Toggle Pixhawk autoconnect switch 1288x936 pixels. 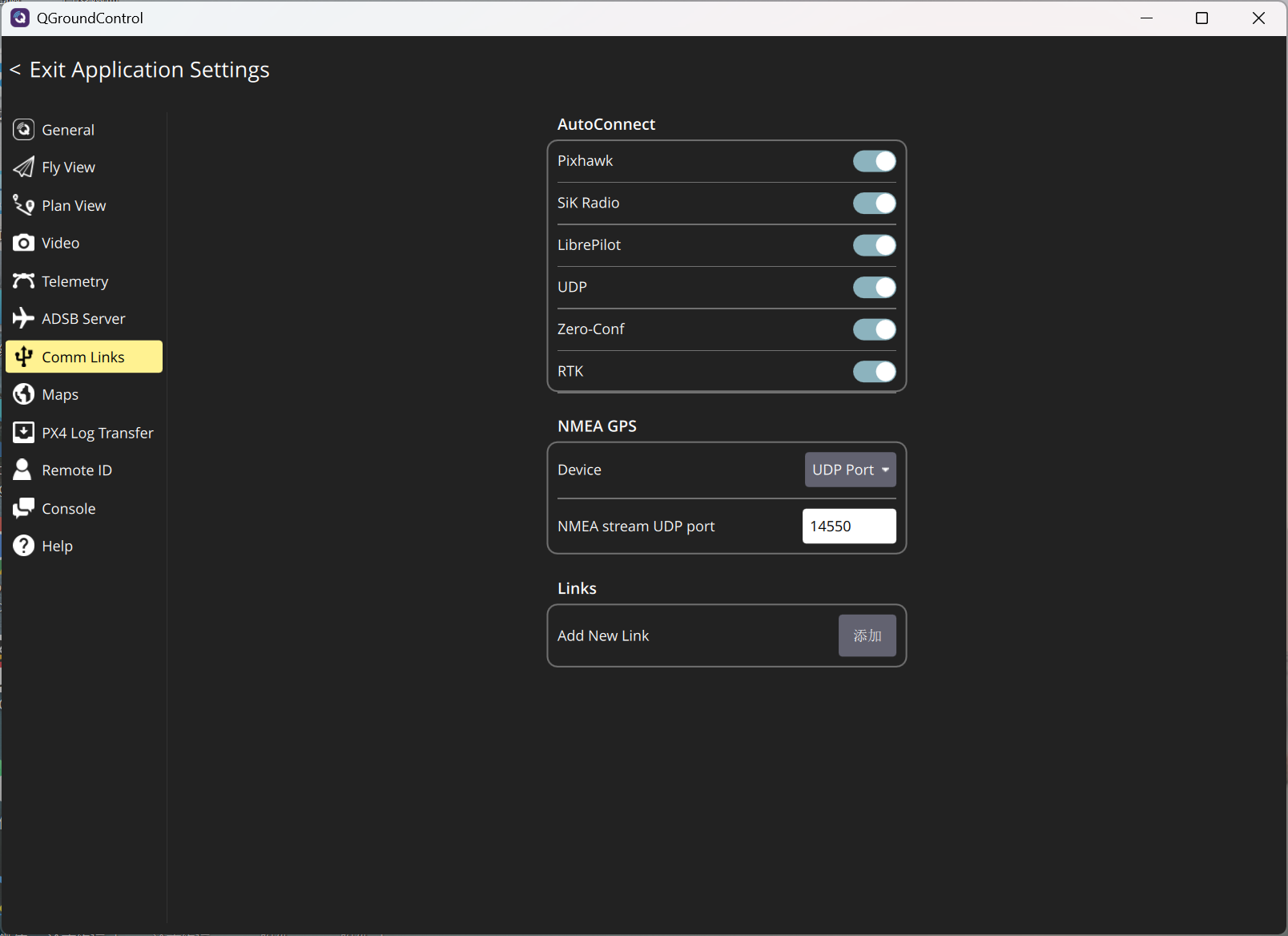pos(874,161)
